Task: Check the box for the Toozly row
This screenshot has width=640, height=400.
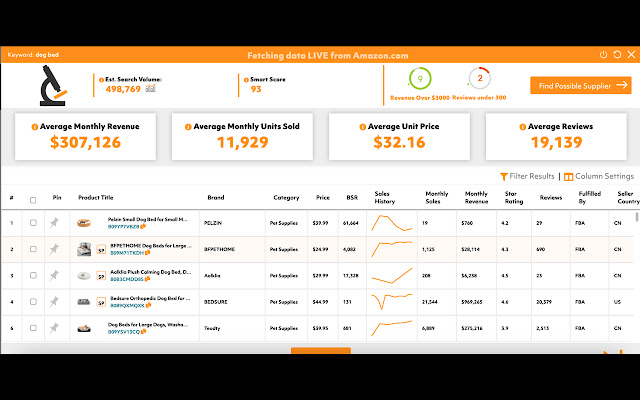Action: (33, 328)
